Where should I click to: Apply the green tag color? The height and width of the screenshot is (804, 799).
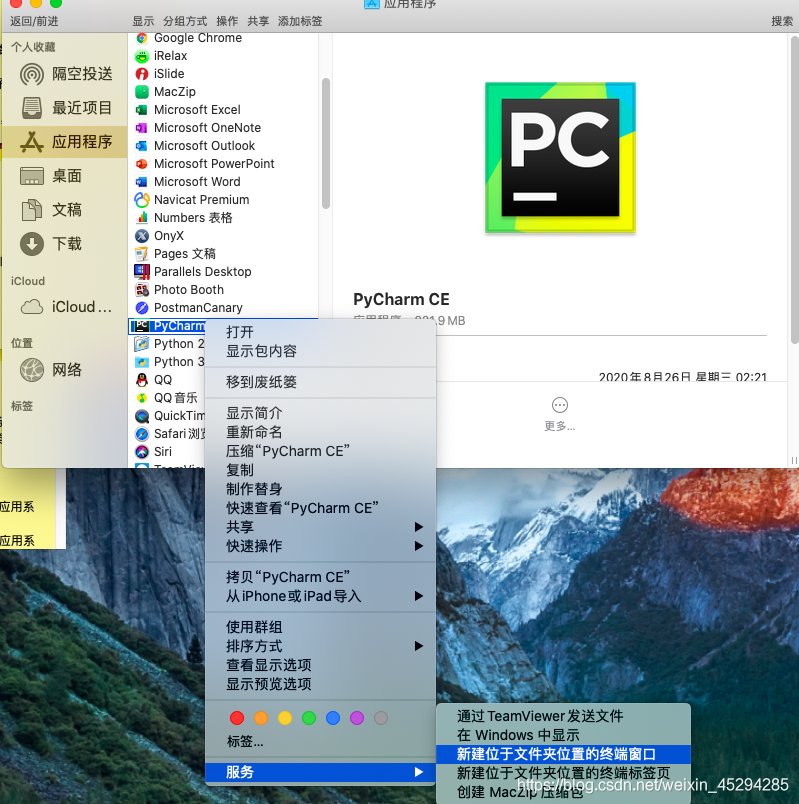coord(309,718)
